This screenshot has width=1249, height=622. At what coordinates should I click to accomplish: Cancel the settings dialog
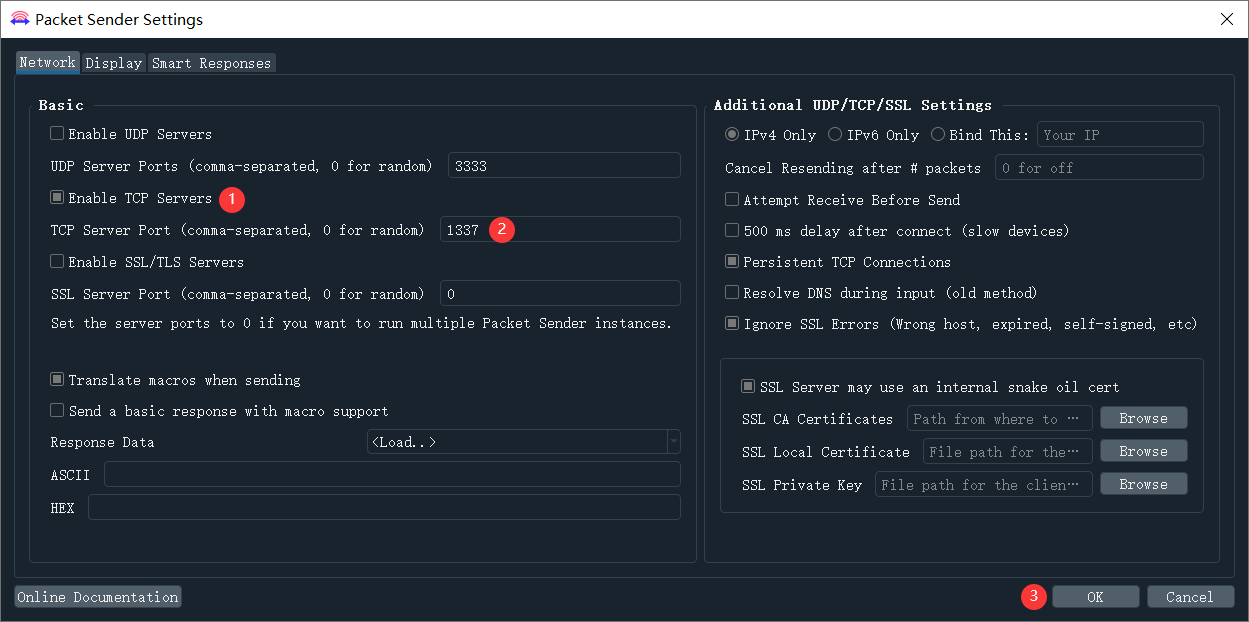pyautogui.click(x=1190, y=597)
